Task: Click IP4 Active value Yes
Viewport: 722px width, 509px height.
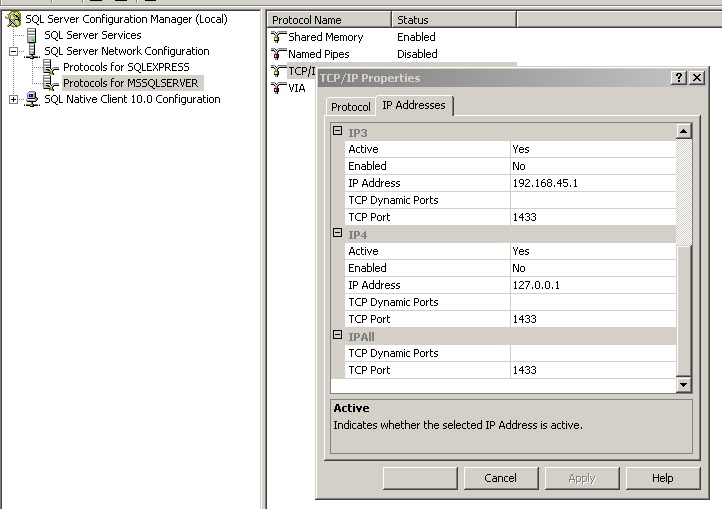Action: [593, 251]
